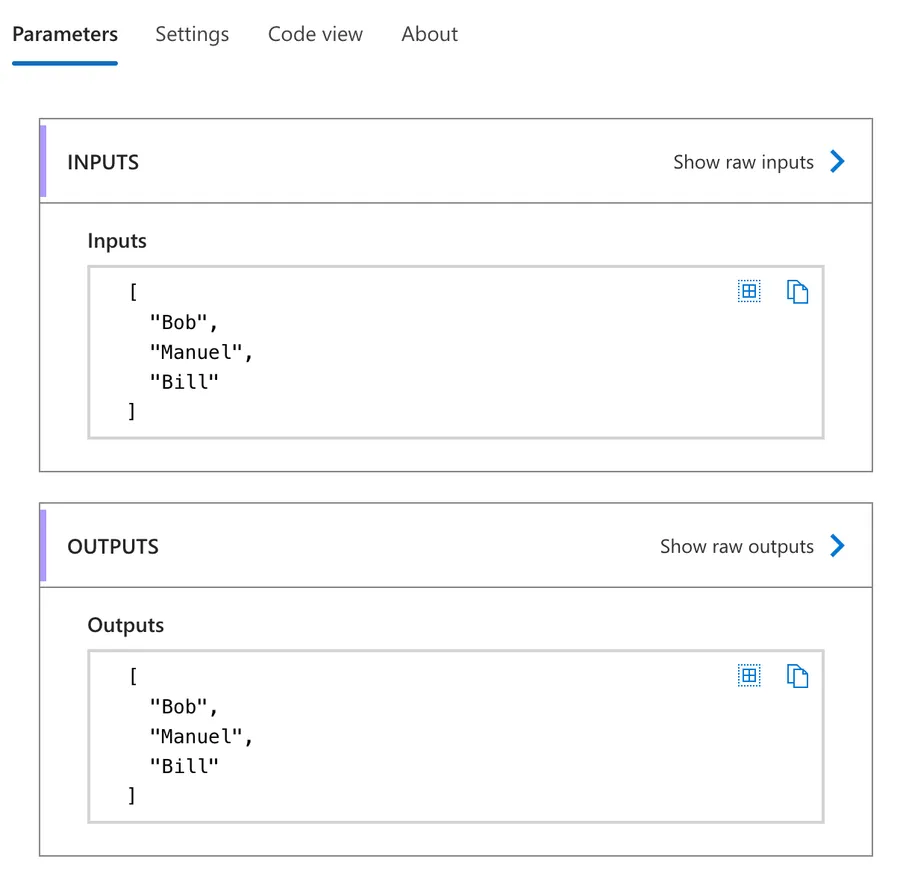
Task: Click "Bill" in the Outputs code box
Action: point(183,766)
